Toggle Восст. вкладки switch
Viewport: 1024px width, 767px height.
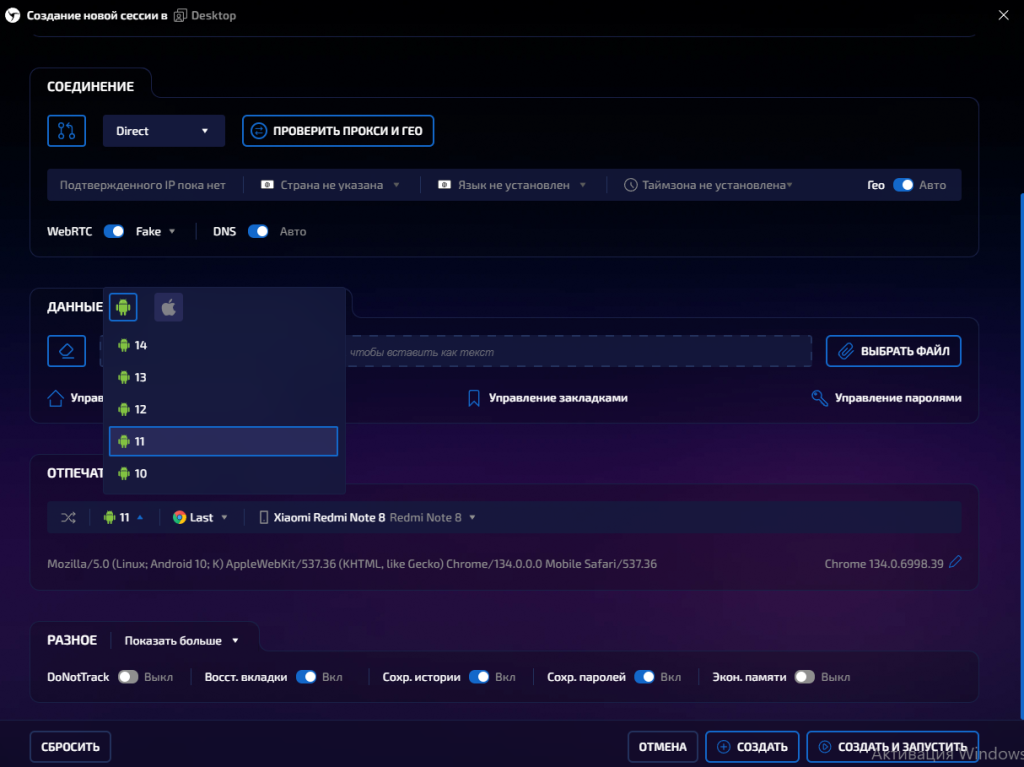click(306, 677)
